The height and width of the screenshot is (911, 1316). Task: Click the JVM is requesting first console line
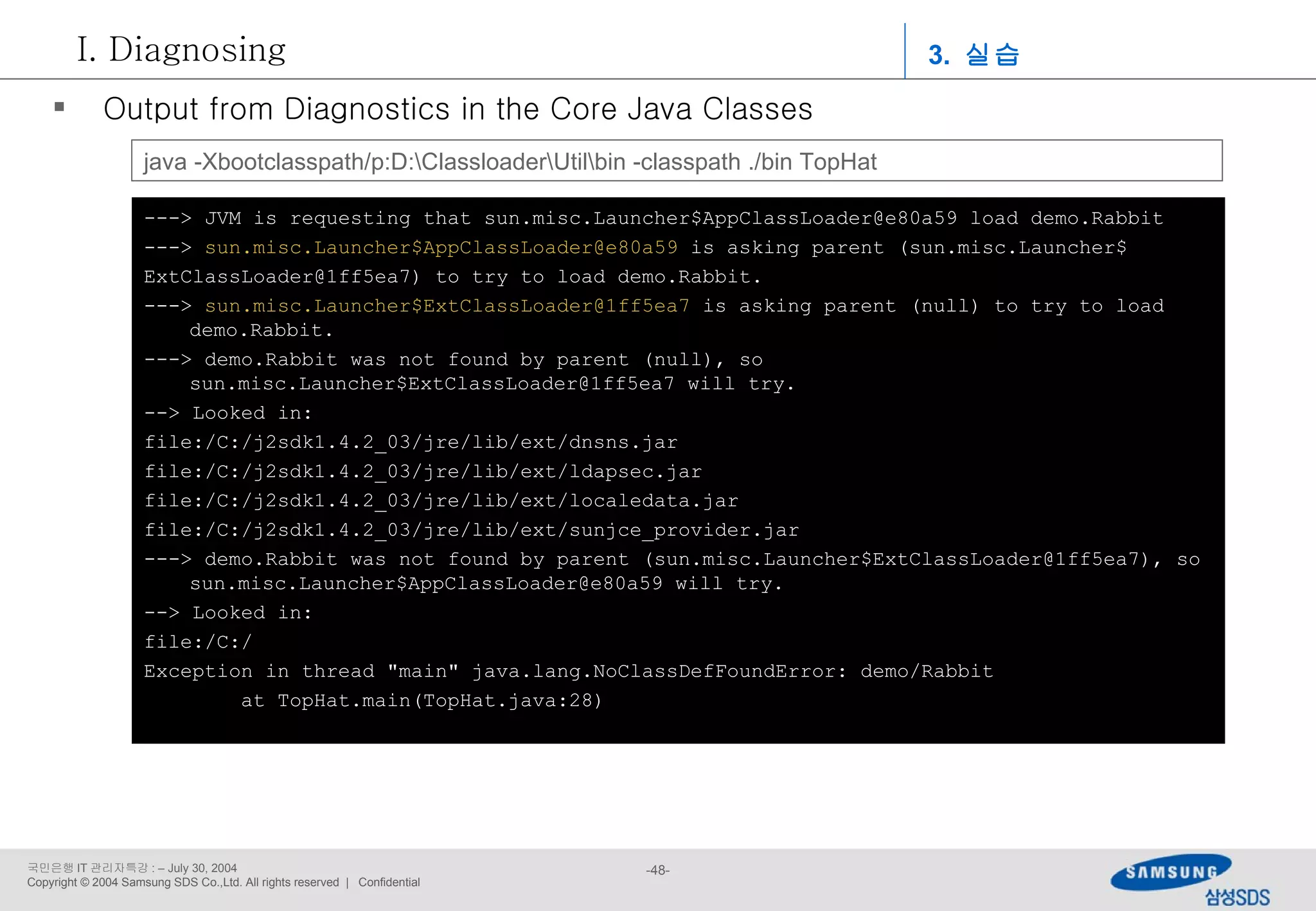pos(653,218)
